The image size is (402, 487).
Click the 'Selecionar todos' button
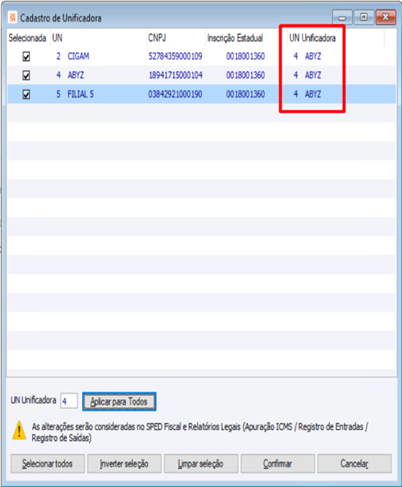point(47,464)
